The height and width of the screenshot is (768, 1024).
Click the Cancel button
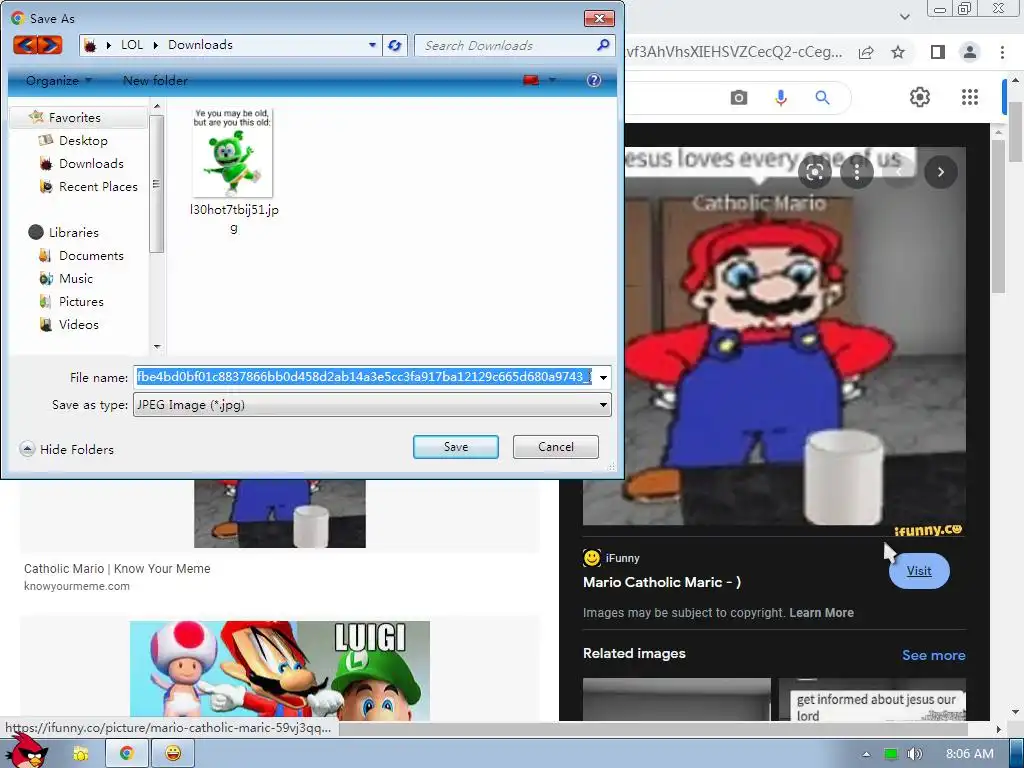[x=556, y=447]
